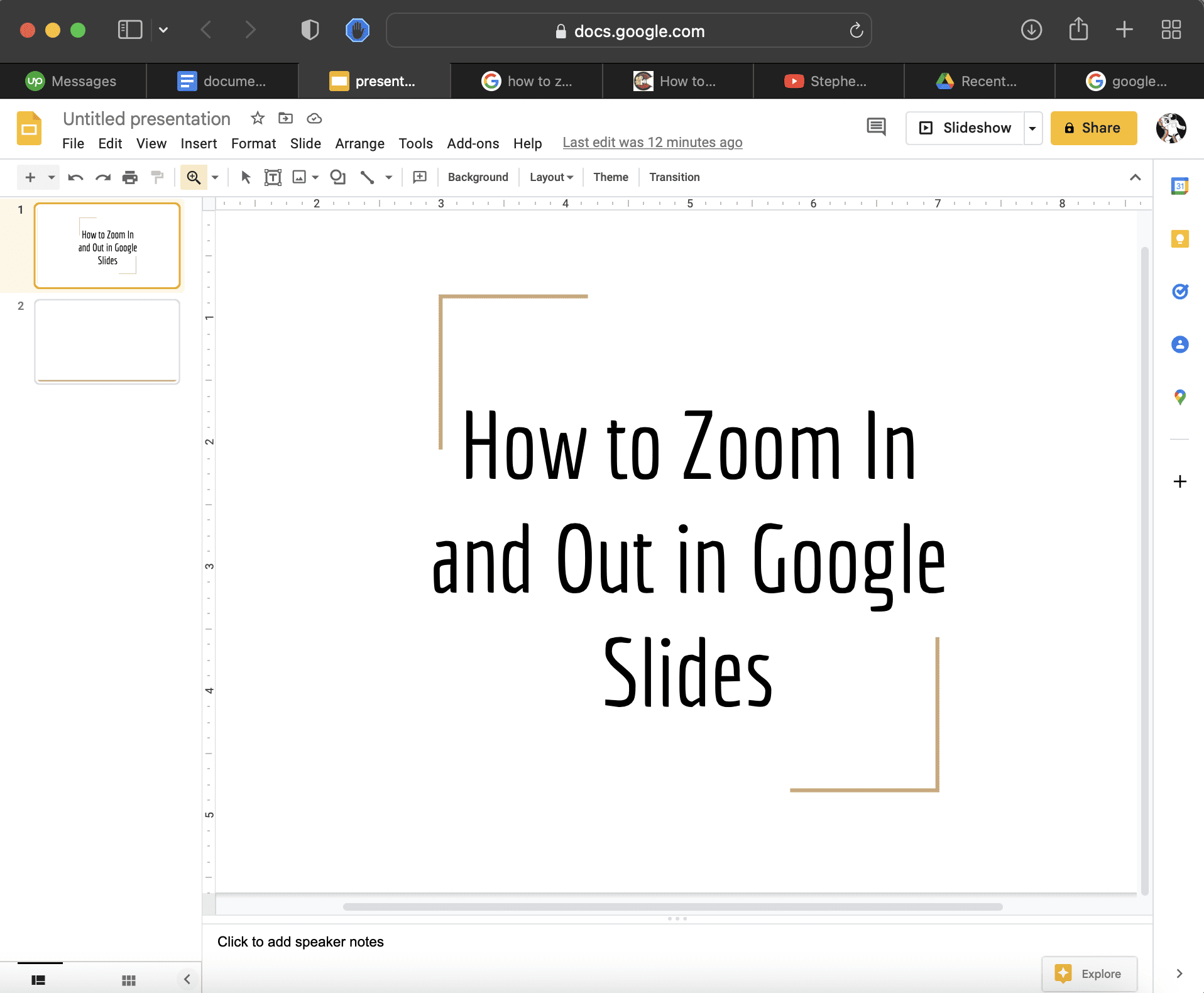The height and width of the screenshot is (993, 1204).
Task: Insert a comment from the toolbar
Action: [419, 177]
